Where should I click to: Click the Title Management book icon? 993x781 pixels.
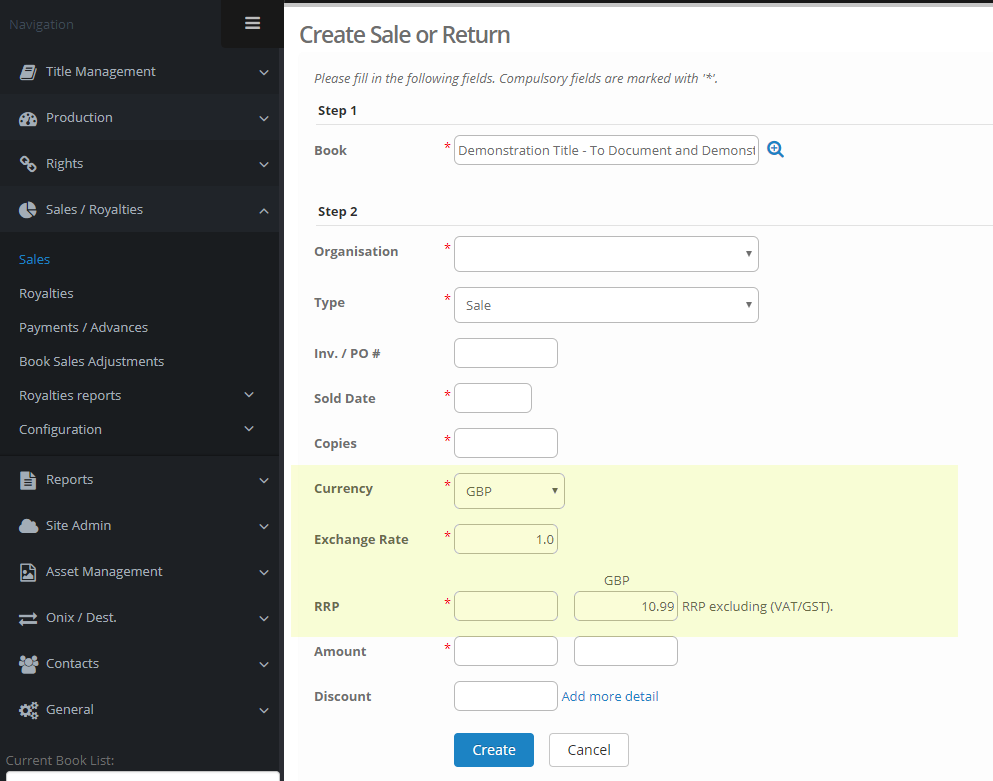[28, 72]
